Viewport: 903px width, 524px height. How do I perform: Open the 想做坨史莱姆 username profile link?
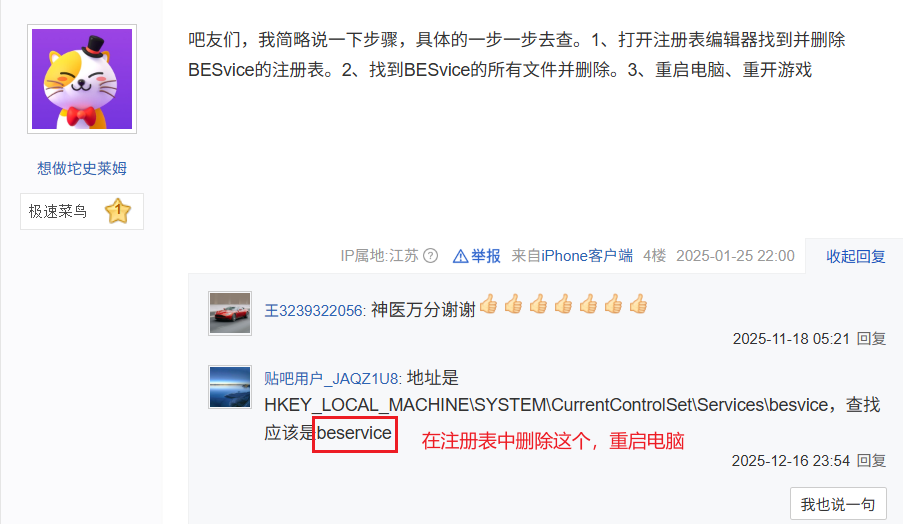[x=82, y=168]
